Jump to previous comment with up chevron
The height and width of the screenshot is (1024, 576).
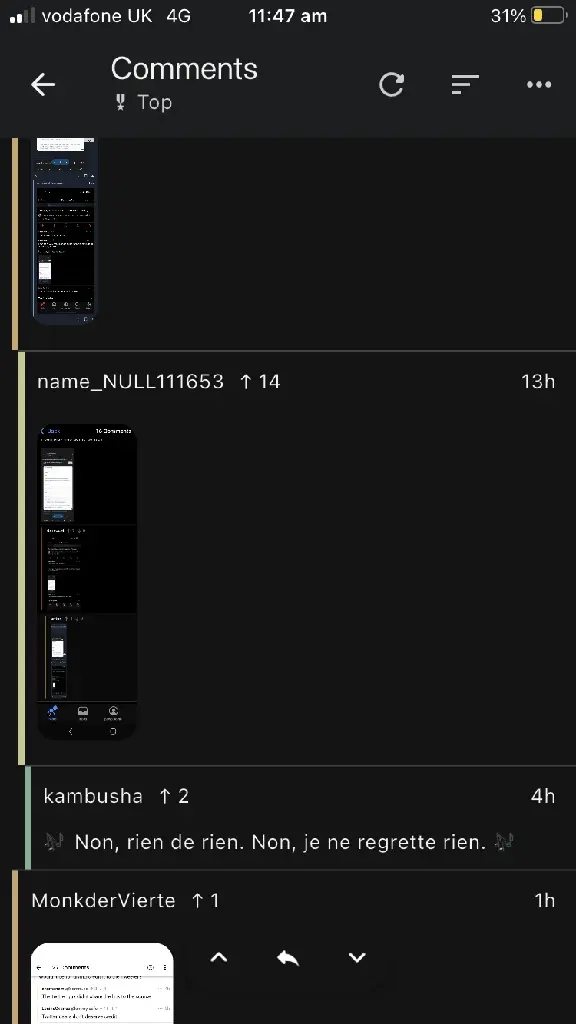click(x=219, y=957)
